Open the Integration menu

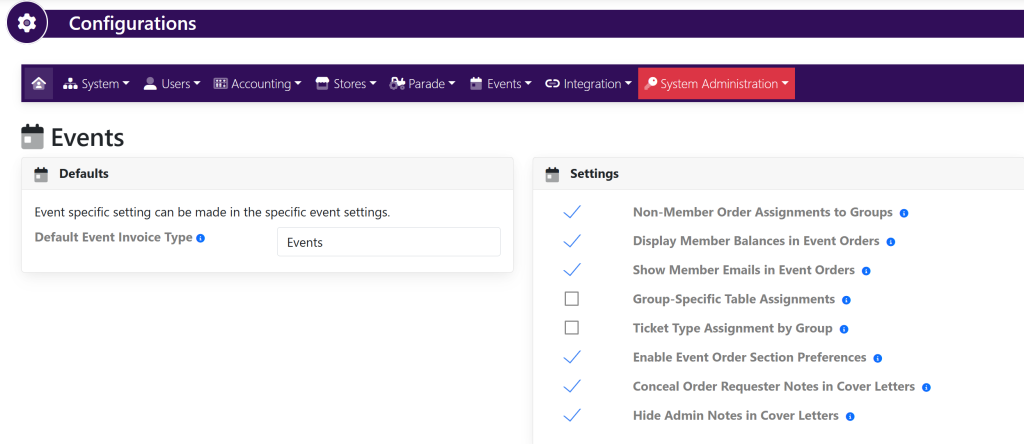[x=588, y=84]
